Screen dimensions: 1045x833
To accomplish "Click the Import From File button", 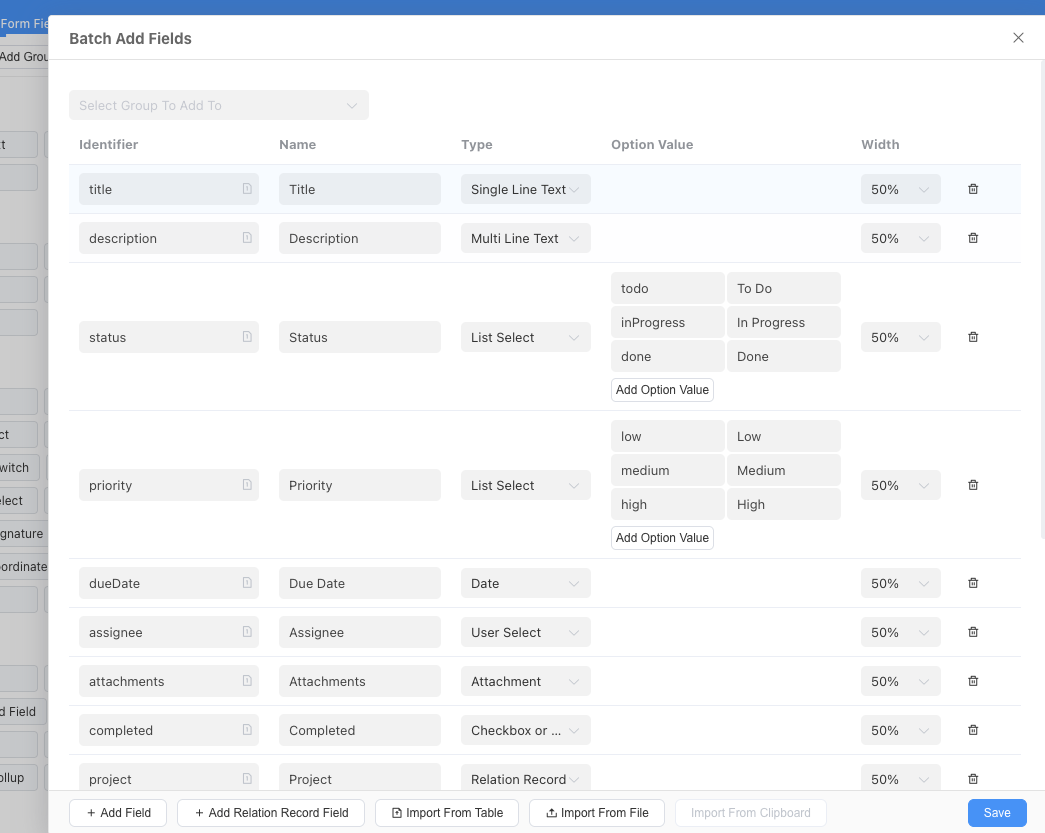I will point(596,813).
